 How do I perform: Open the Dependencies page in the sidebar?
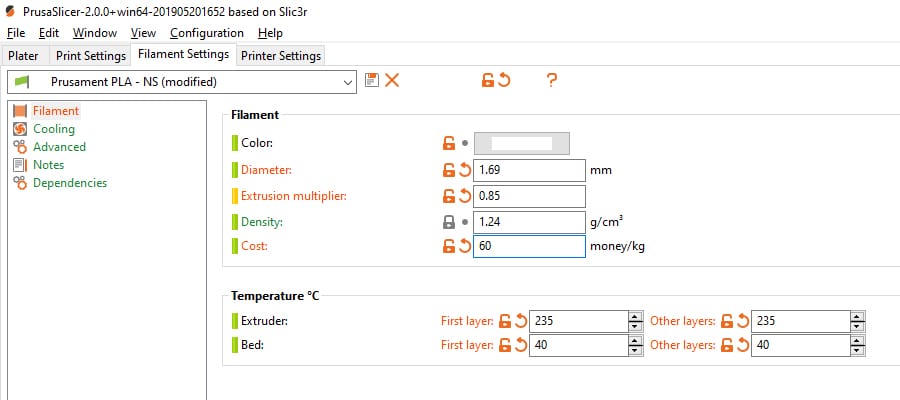69,183
